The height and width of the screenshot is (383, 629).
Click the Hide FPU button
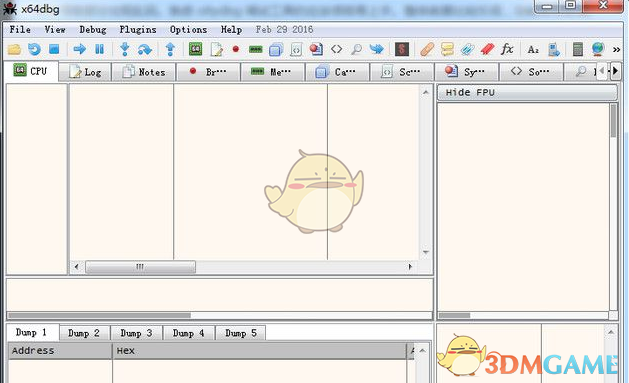(x=527, y=93)
